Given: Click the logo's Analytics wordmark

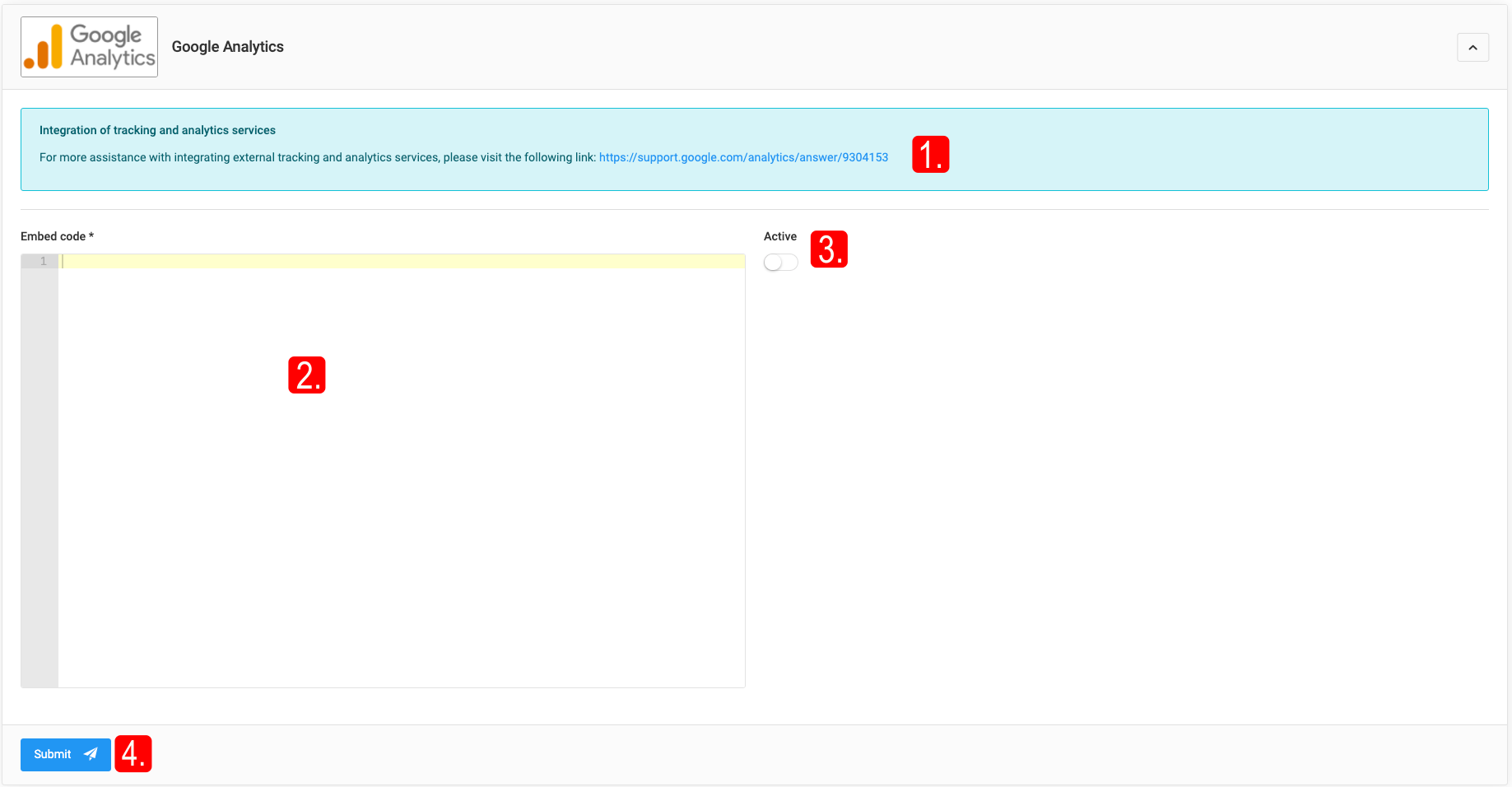Looking at the screenshot, I should pos(113,58).
